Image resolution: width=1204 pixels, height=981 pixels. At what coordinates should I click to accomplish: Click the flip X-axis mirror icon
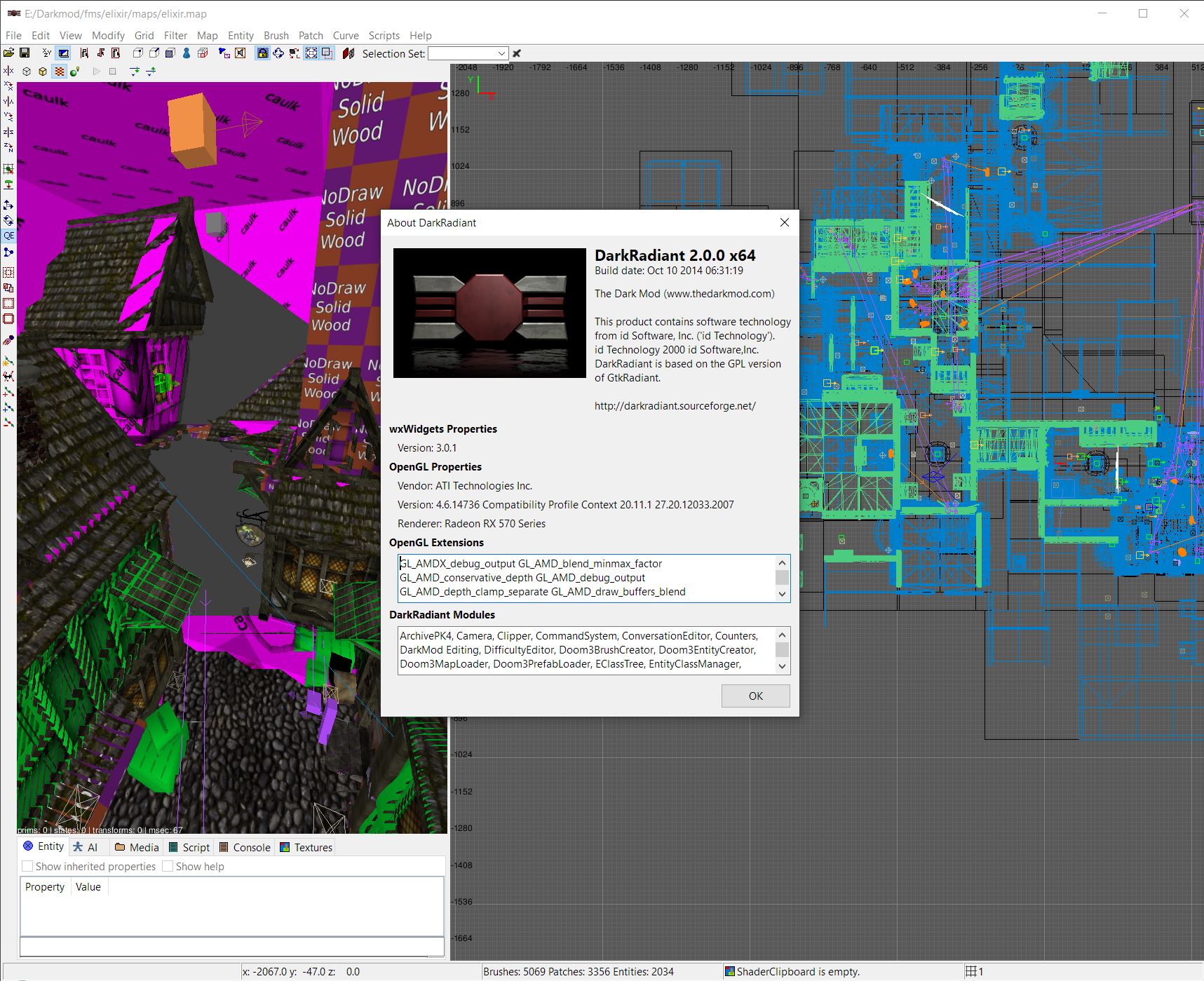[x=8, y=71]
